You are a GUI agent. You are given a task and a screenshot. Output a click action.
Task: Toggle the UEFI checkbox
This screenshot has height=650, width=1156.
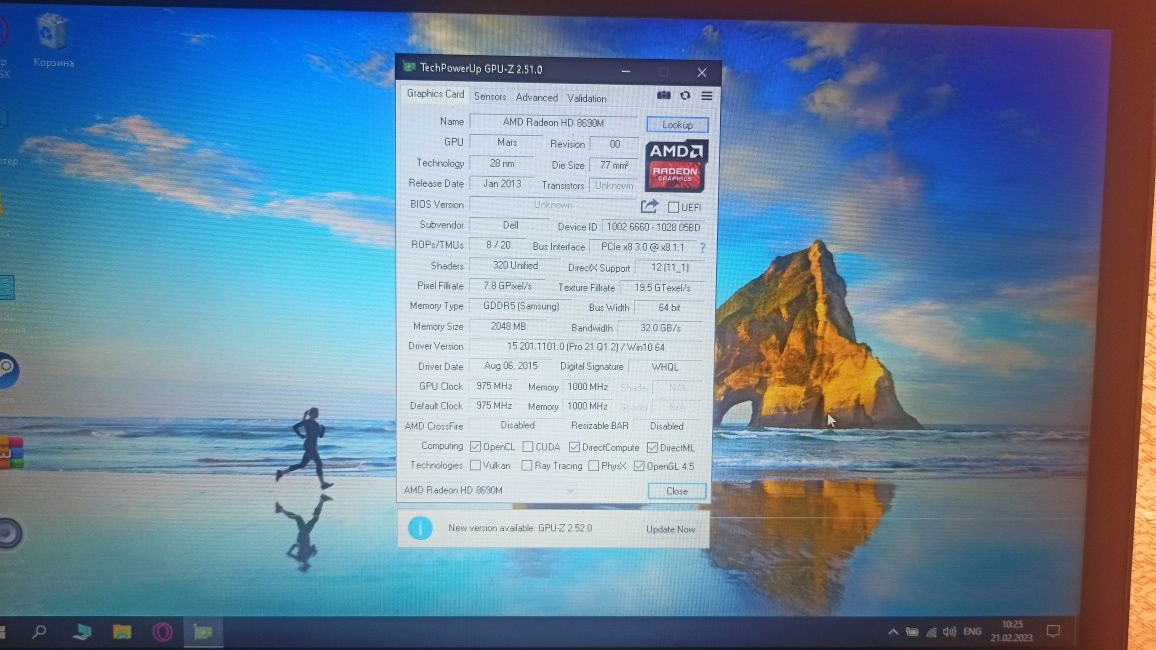(673, 207)
